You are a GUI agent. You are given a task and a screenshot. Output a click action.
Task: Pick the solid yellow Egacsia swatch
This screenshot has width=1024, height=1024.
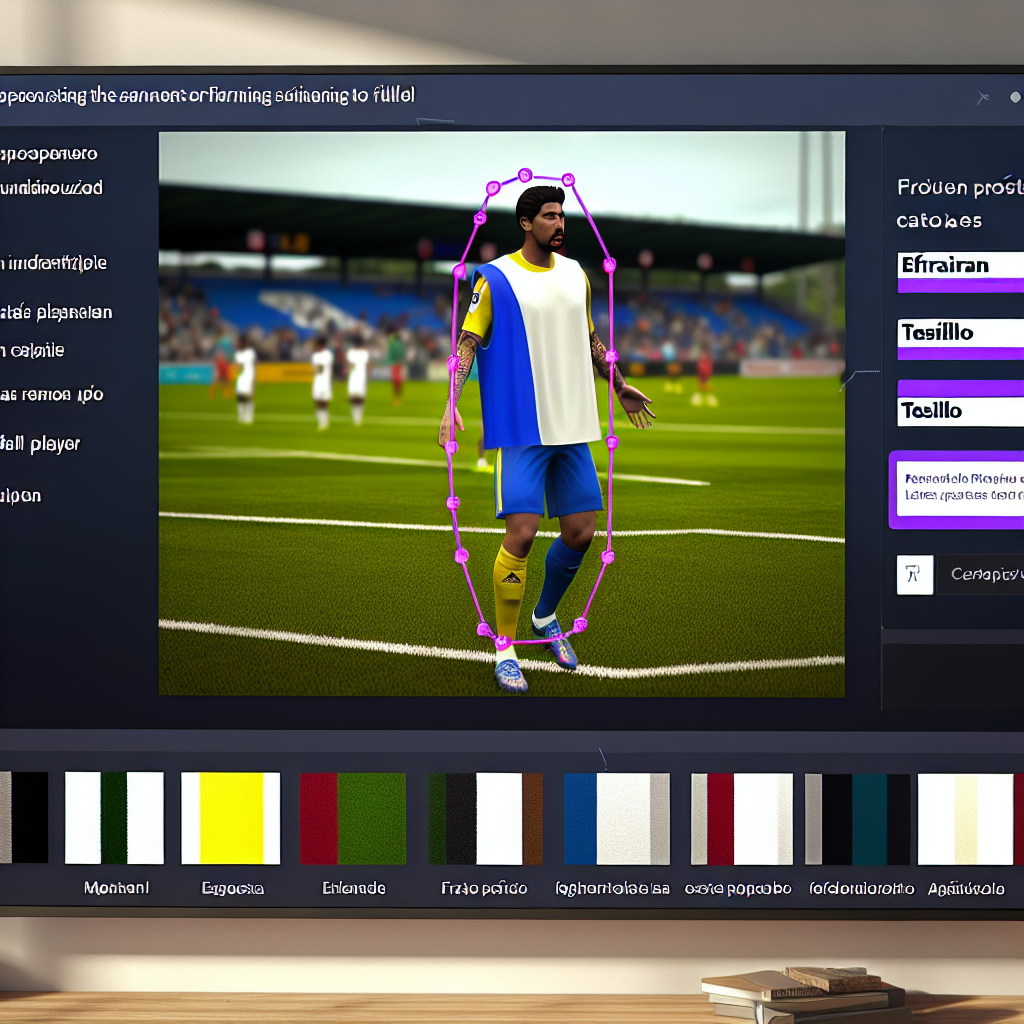coord(231,818)
